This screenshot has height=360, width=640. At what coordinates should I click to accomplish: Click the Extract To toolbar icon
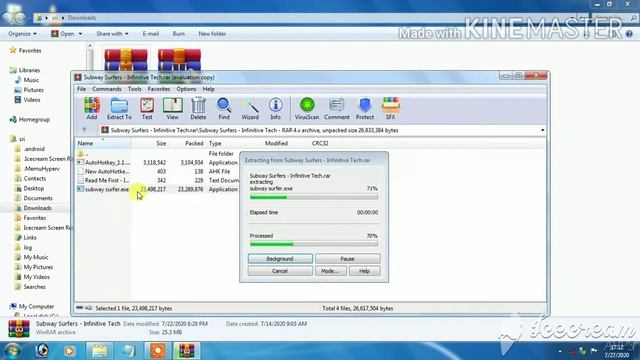[119, 109]
